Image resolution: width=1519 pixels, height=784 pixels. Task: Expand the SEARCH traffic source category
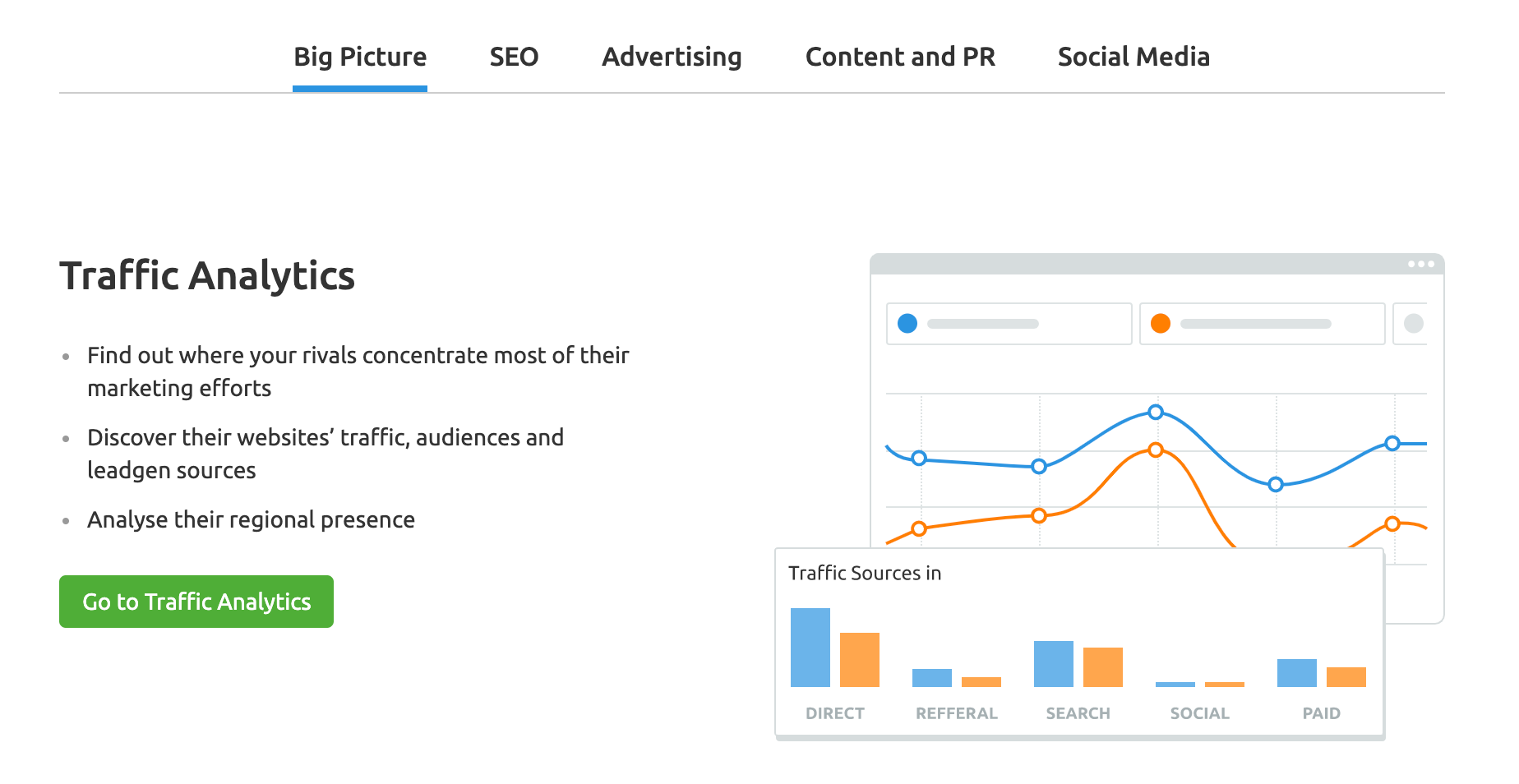1078,713
